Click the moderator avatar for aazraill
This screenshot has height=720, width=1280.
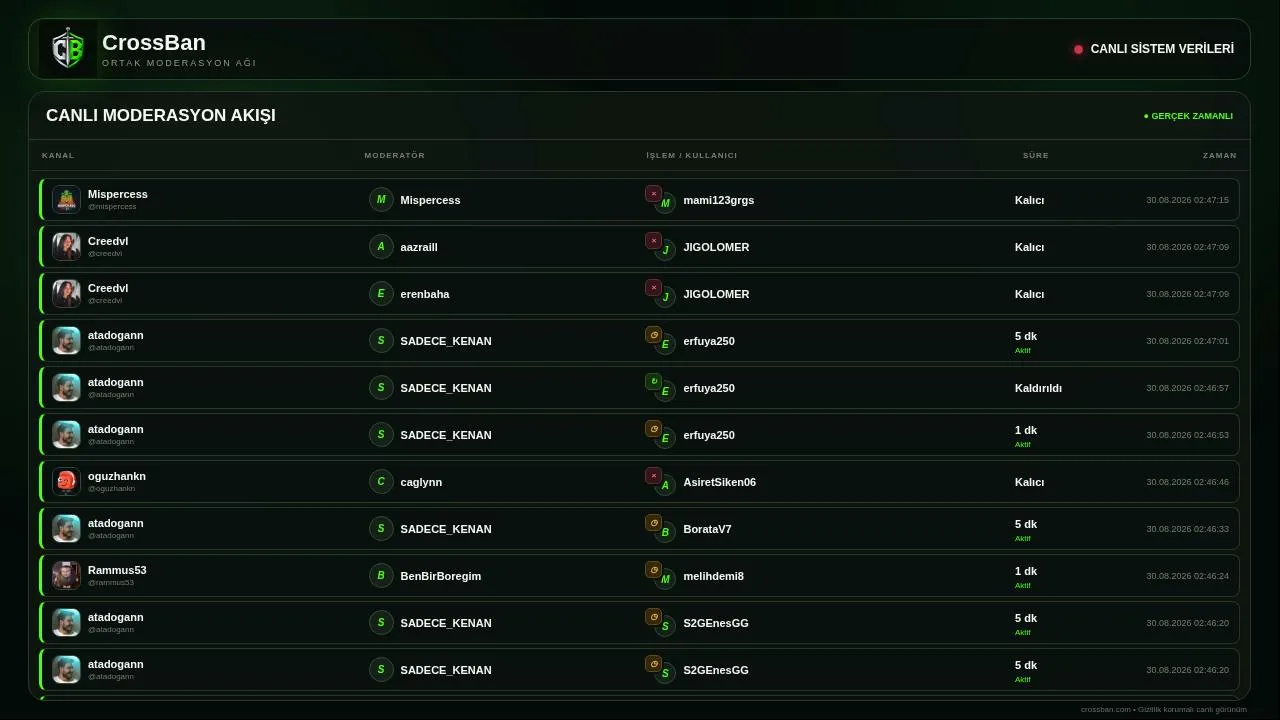381,246
